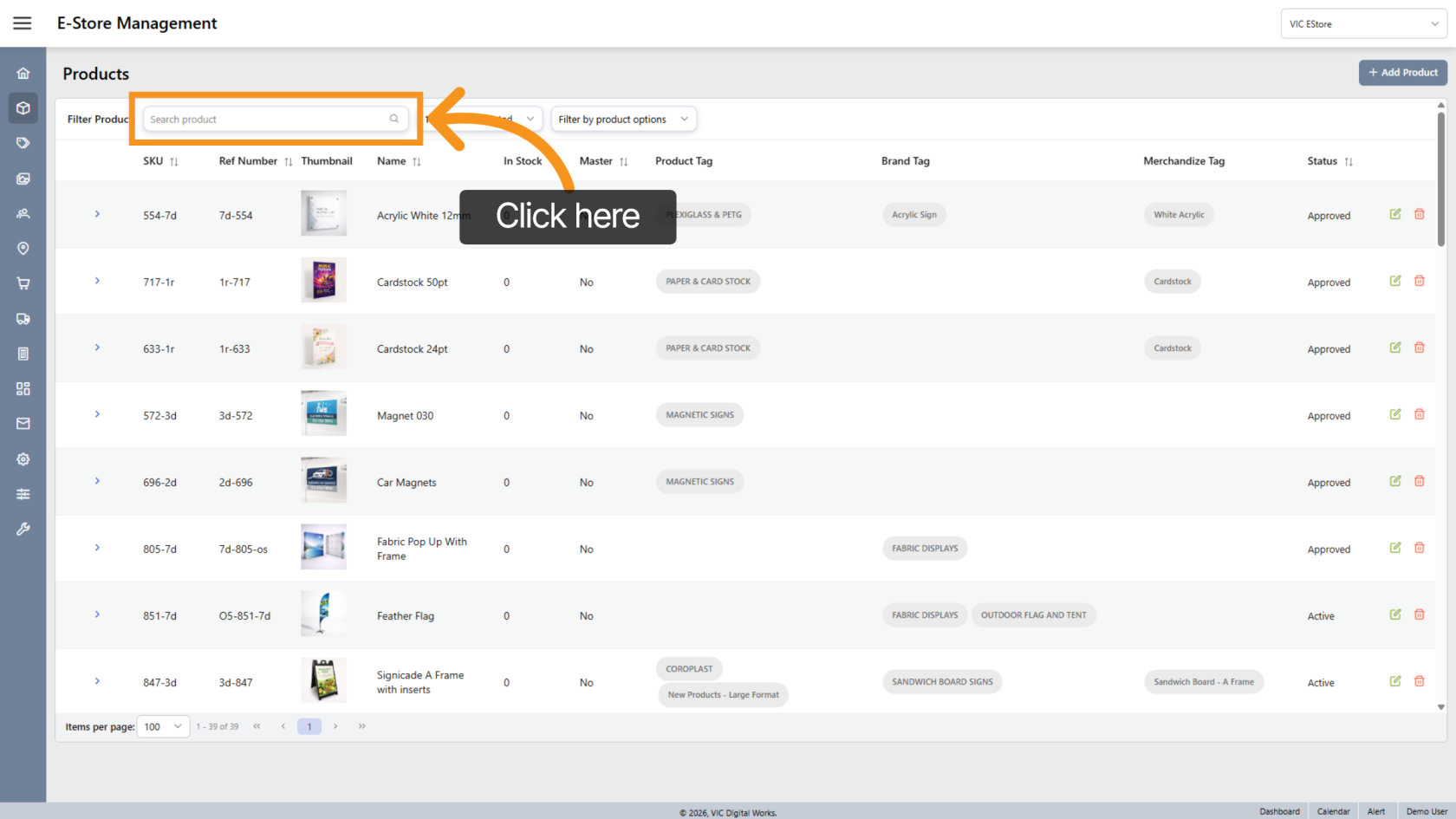Open the shopping cart sidebar icon
Screen dimensions: 1456x819
coord(23,283)
